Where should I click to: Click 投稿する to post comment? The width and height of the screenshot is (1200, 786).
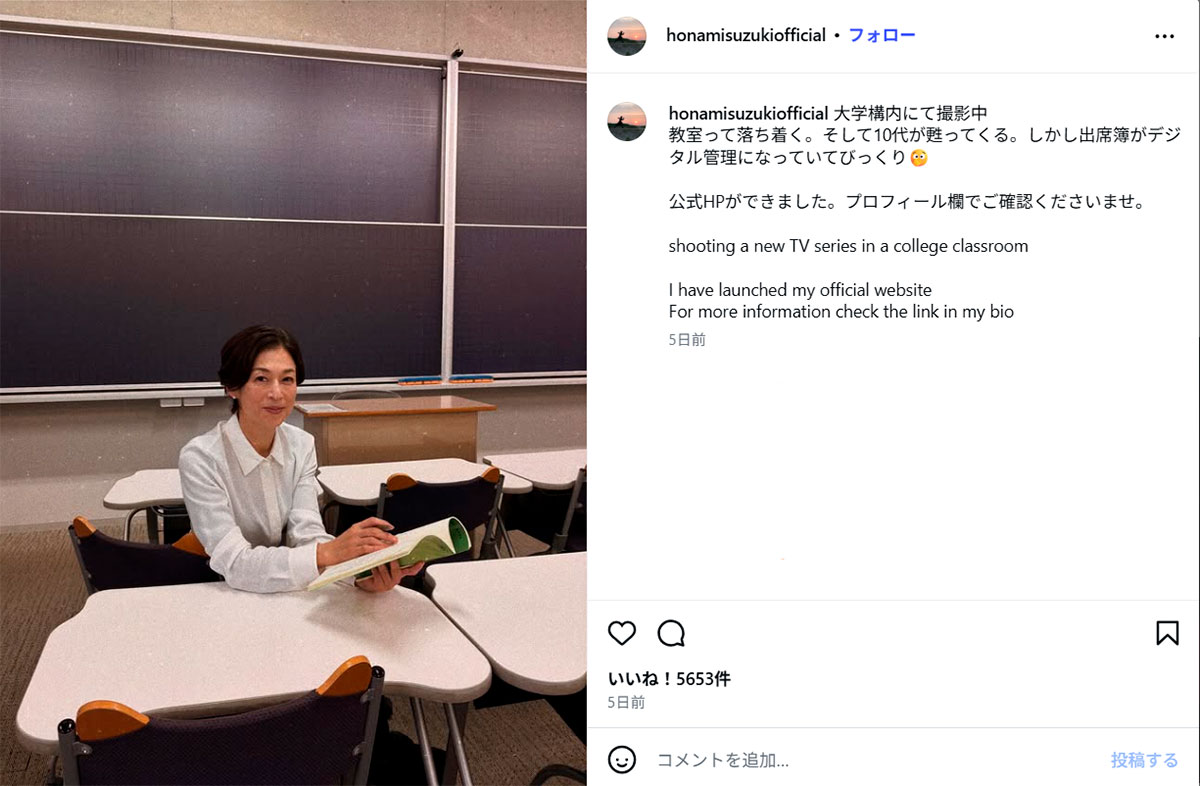coord(1144,760)
